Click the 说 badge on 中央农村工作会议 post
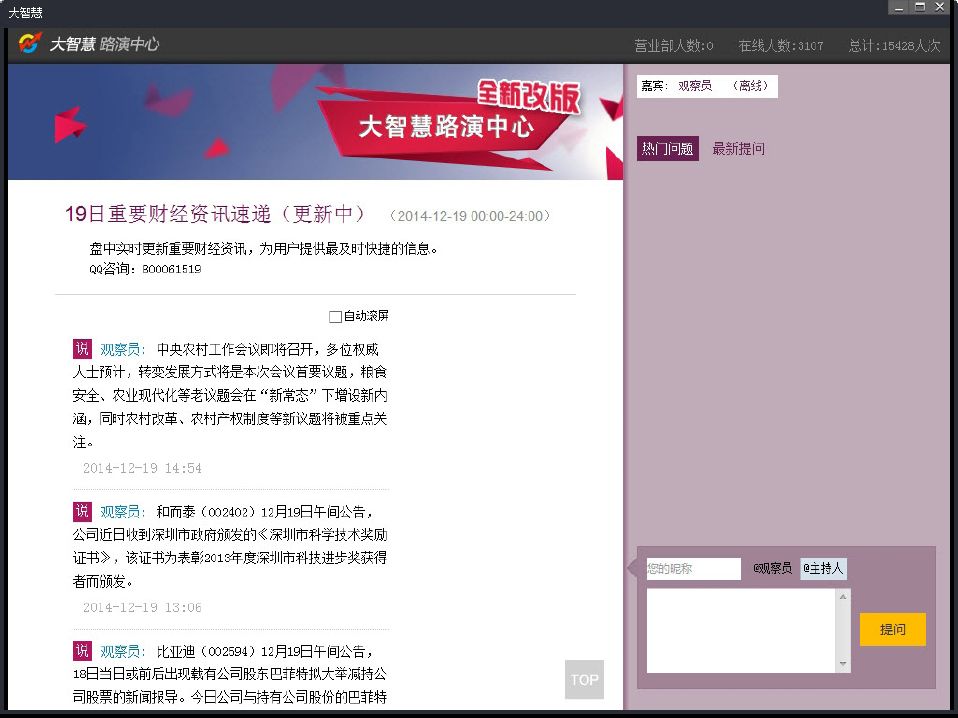958x718 pixels. click(82, 349)
